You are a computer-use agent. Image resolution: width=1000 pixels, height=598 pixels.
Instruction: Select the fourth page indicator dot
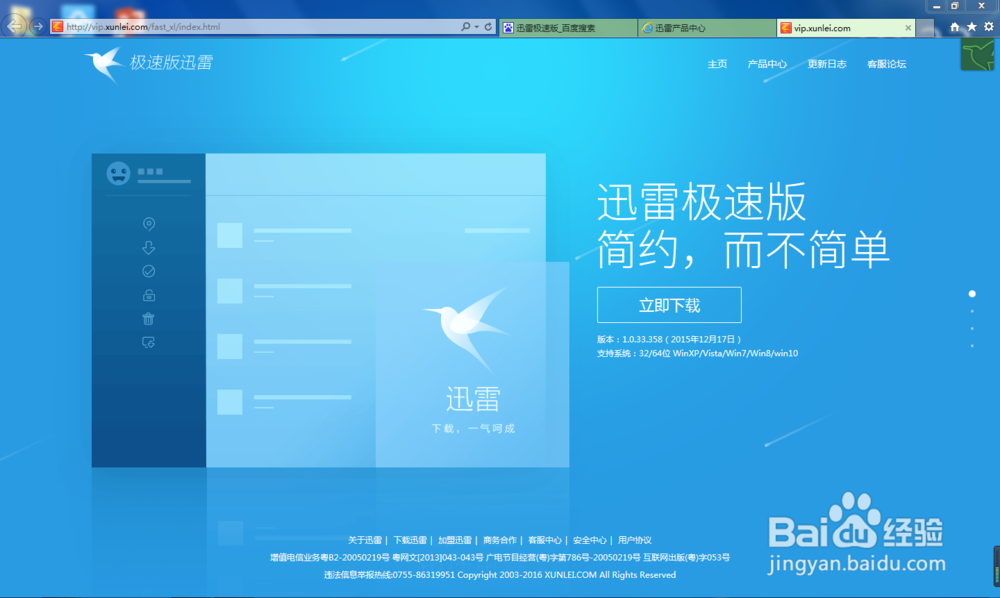tap(972, 346)
